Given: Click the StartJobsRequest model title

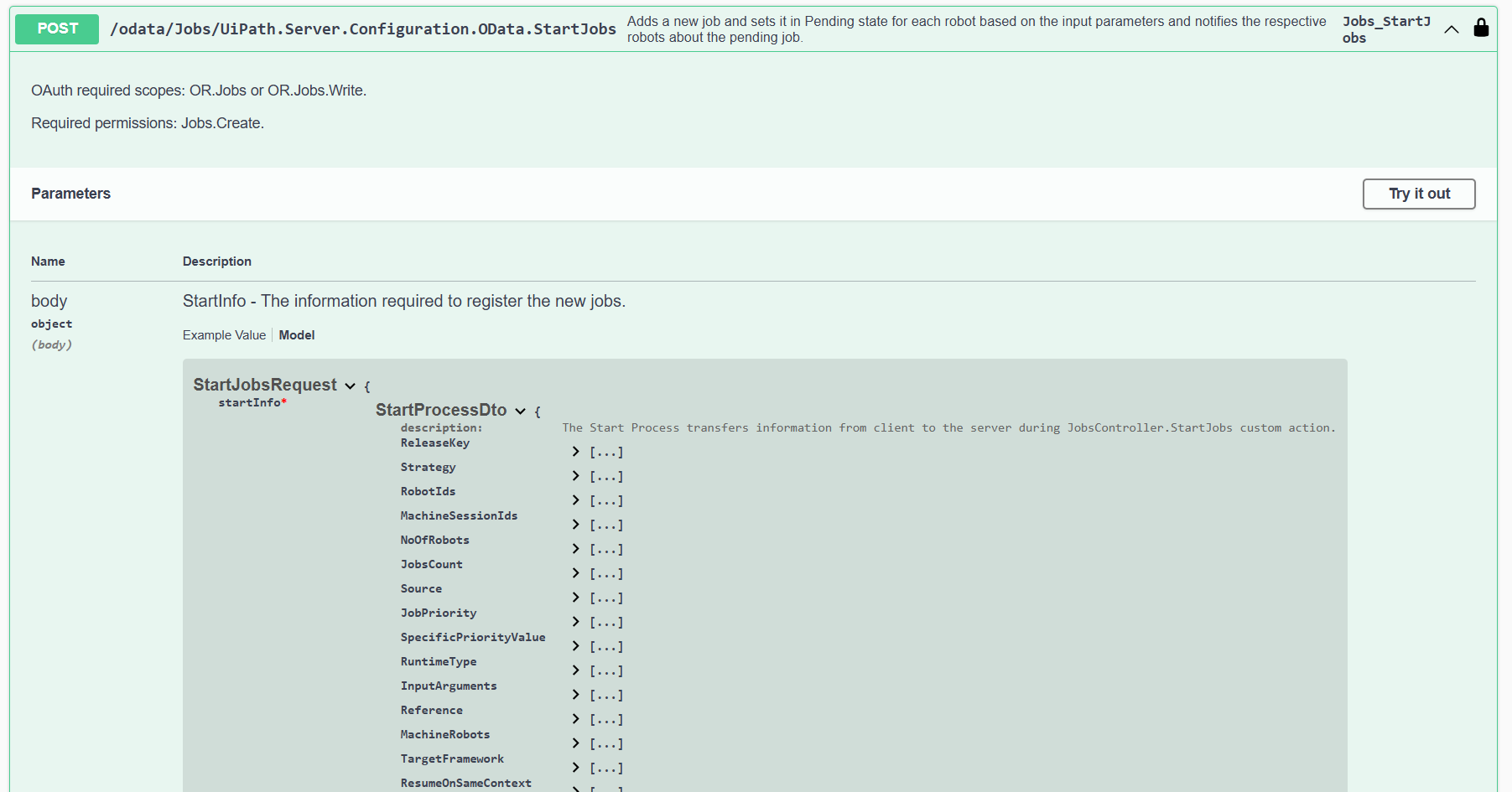Looking at the screenshot, I should (x=265, y=385).
